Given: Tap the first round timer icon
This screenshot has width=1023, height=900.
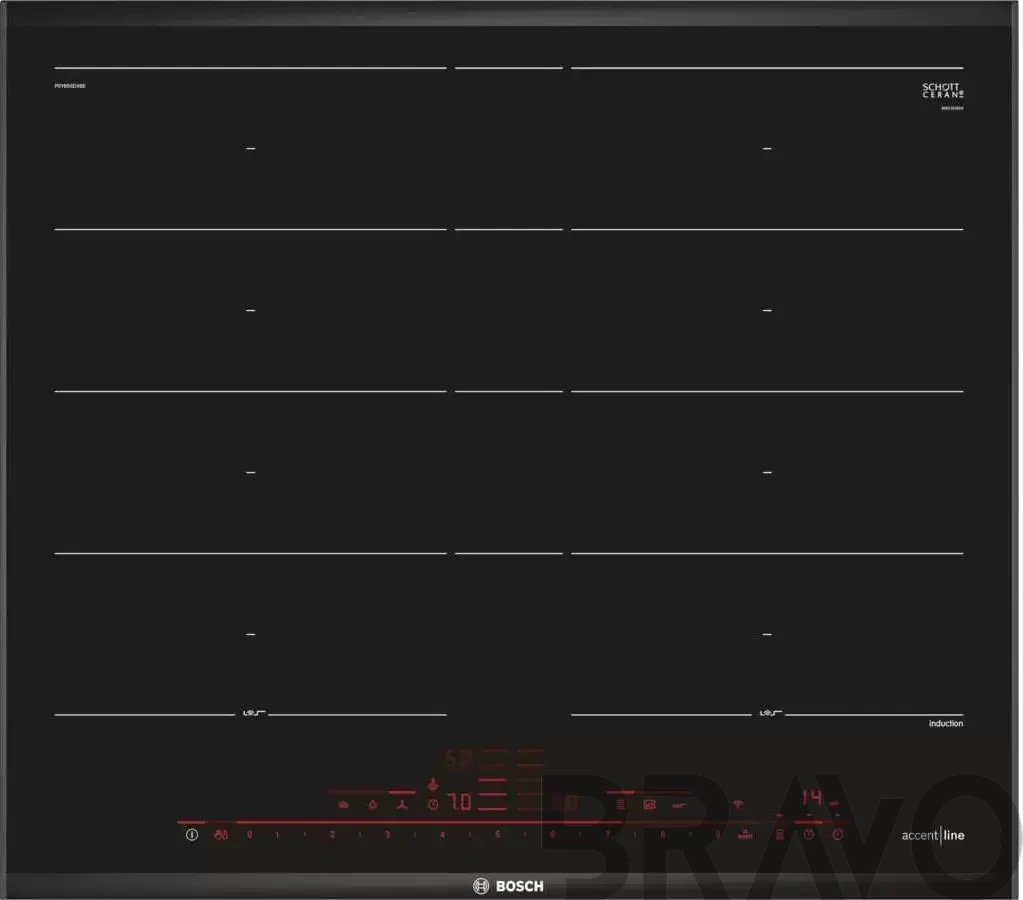Looking at the screenshot, I should tap(809, 835).
